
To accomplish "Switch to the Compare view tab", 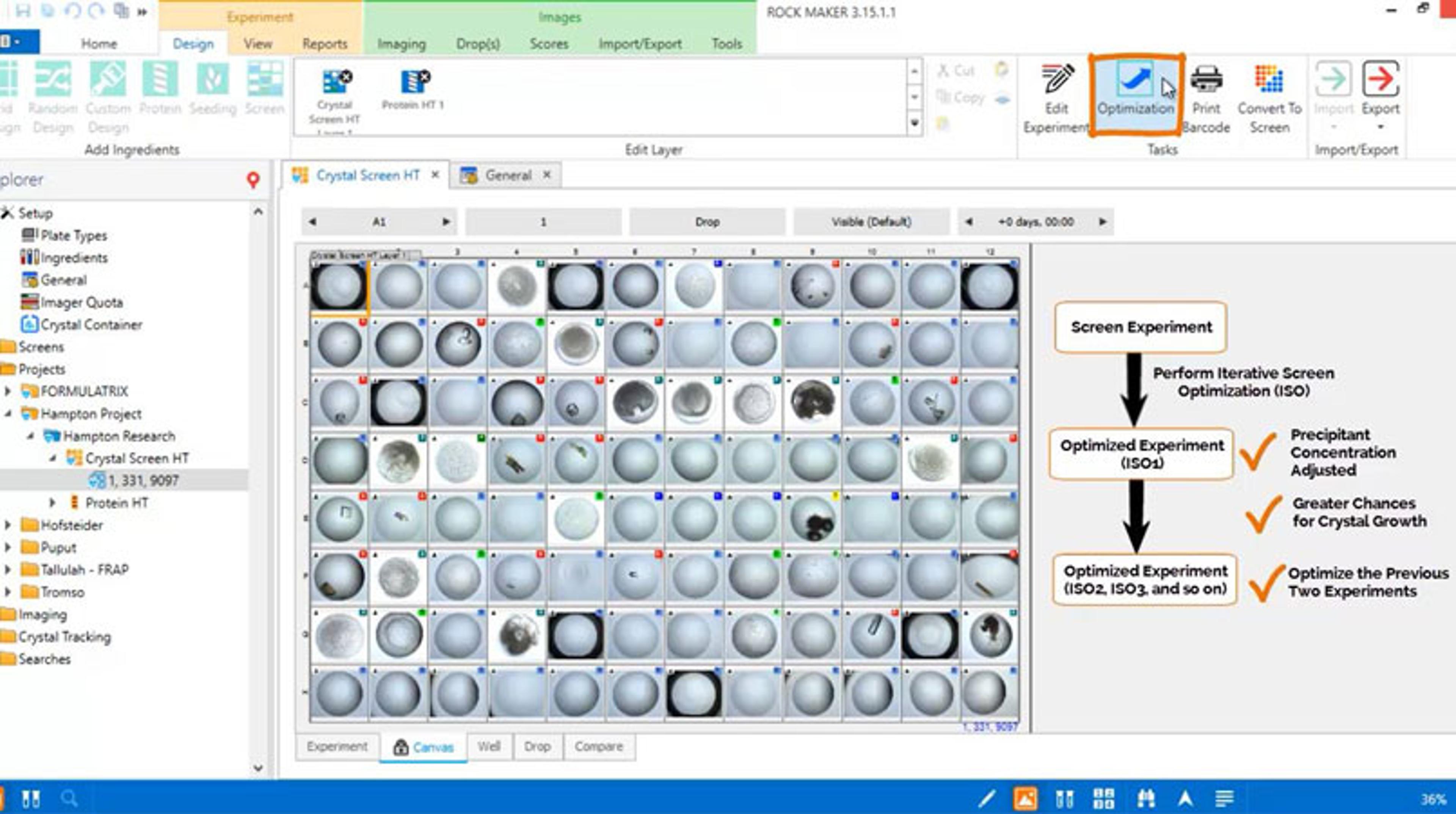I will click(x=598, y=747).
